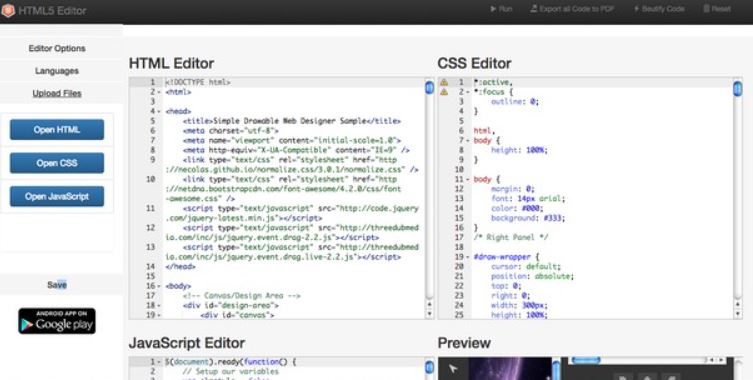Export all Code to PDF
Image resolution: width=753 pixels, height=380 pixels.
(x=572, y=9)
